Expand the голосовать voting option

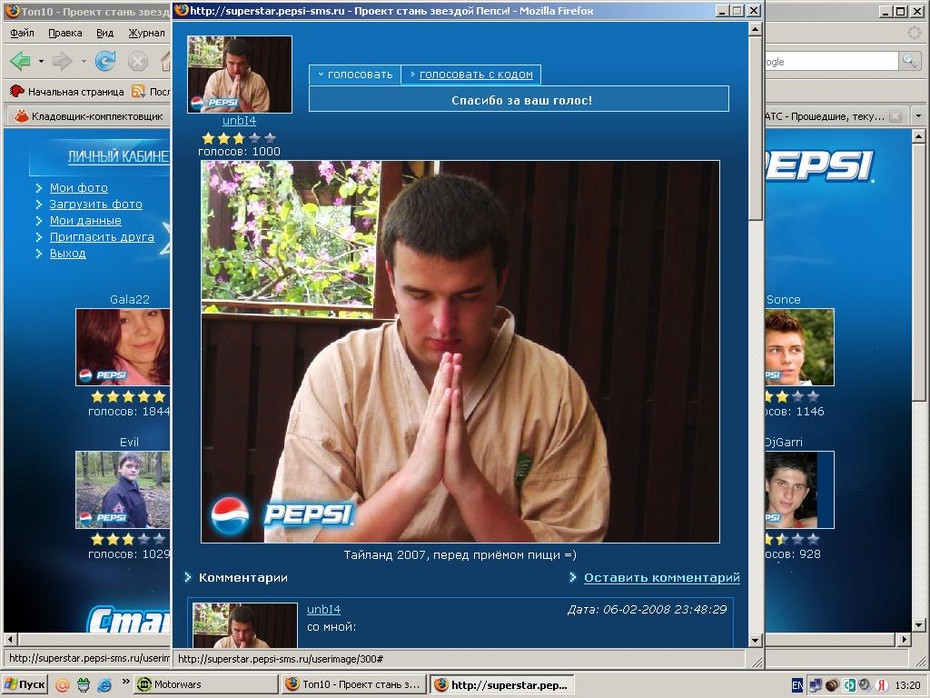355,75
